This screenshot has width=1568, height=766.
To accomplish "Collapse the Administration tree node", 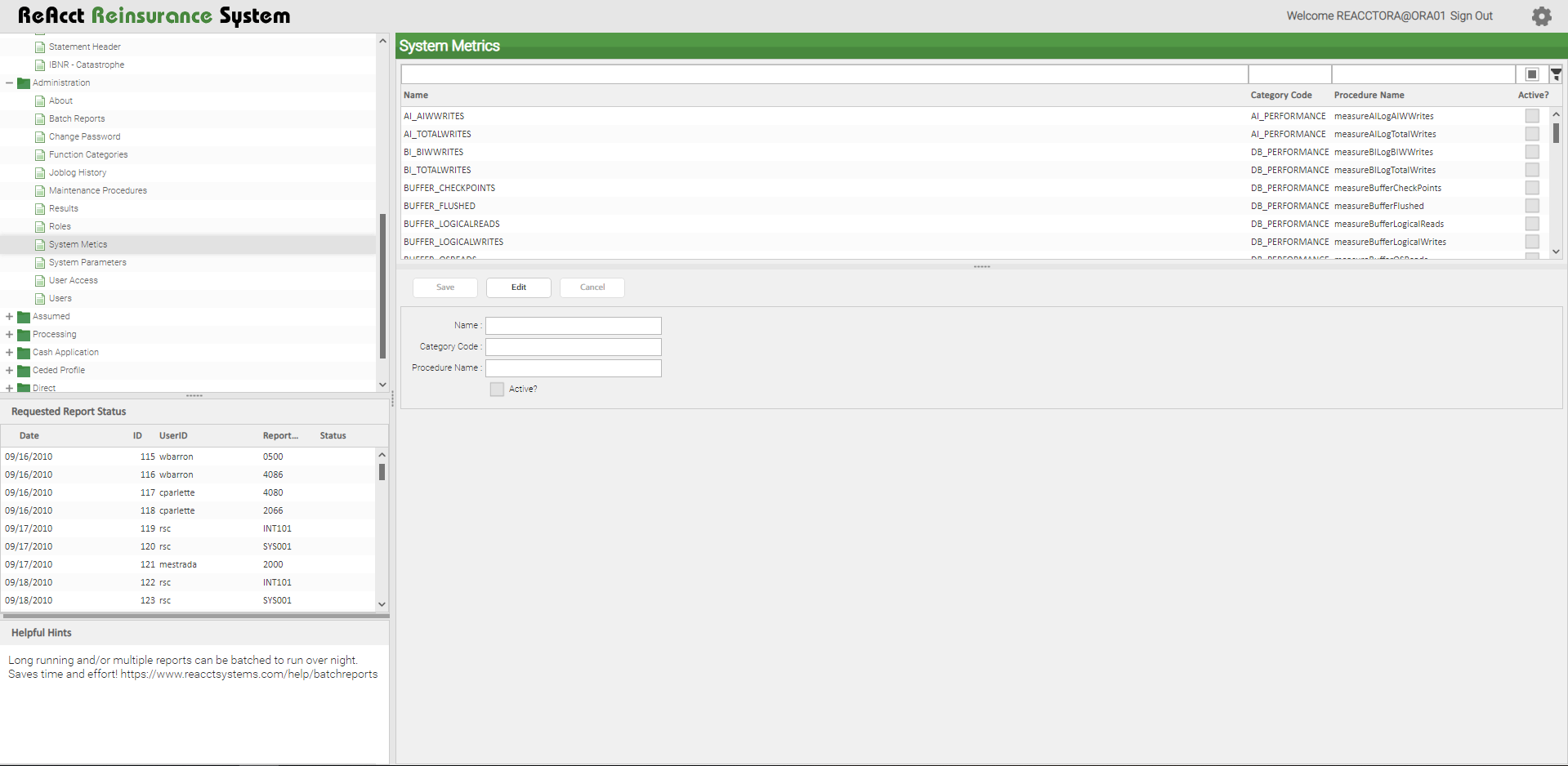I will 9,83.
